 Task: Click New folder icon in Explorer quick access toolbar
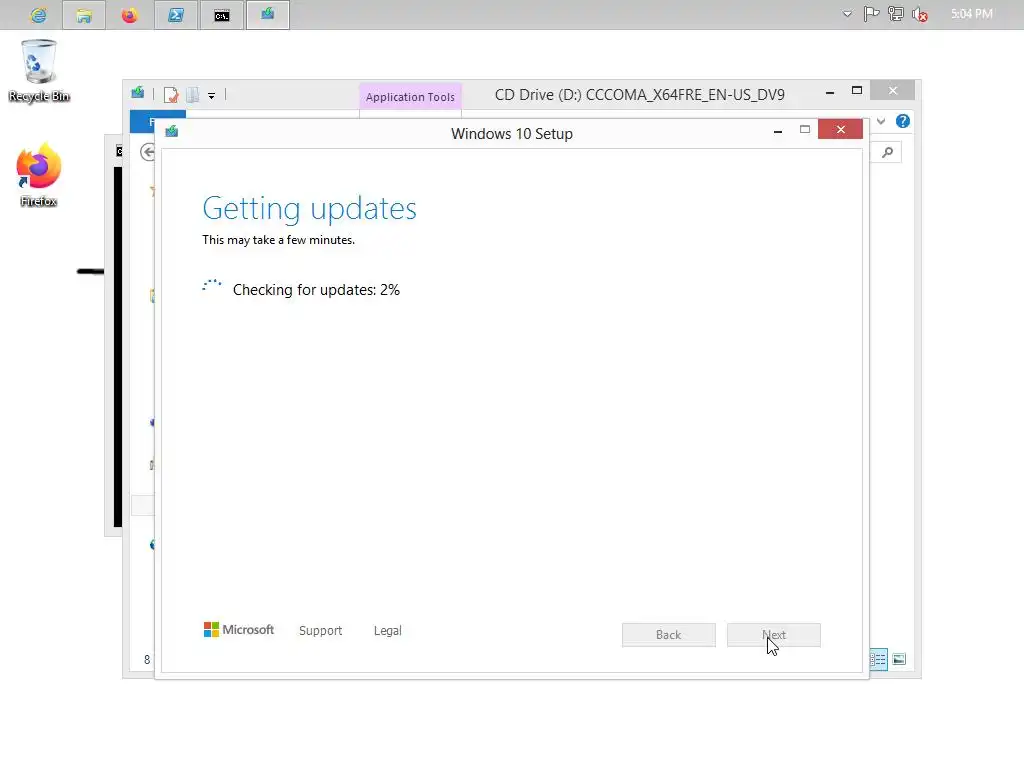click(x=193, y=95)
